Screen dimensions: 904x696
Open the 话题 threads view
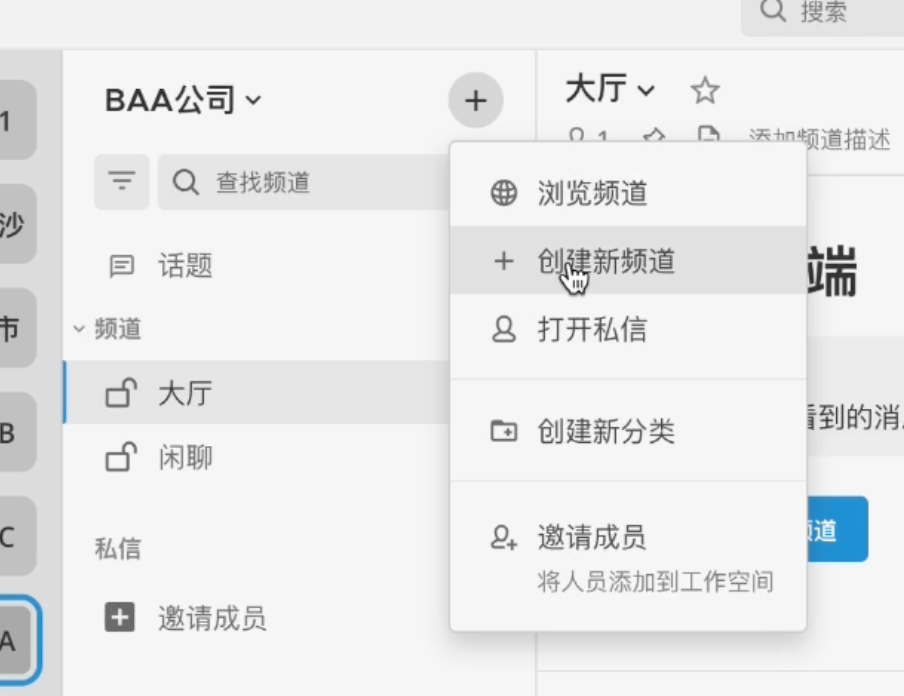coord(185,266)
